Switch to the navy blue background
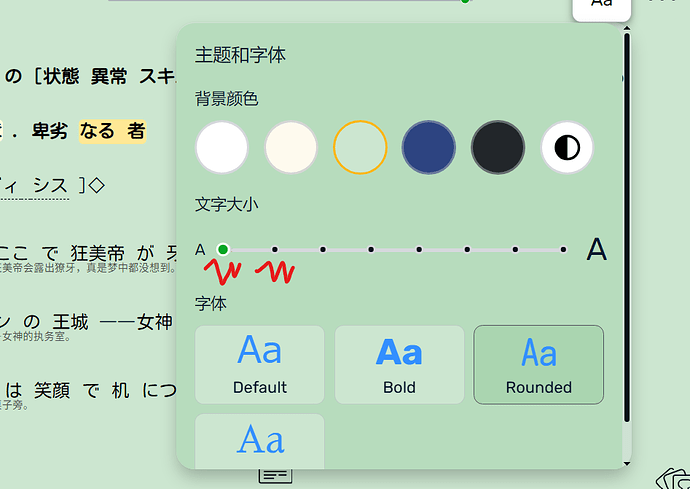Screen dimensions: 690x489 429,148
